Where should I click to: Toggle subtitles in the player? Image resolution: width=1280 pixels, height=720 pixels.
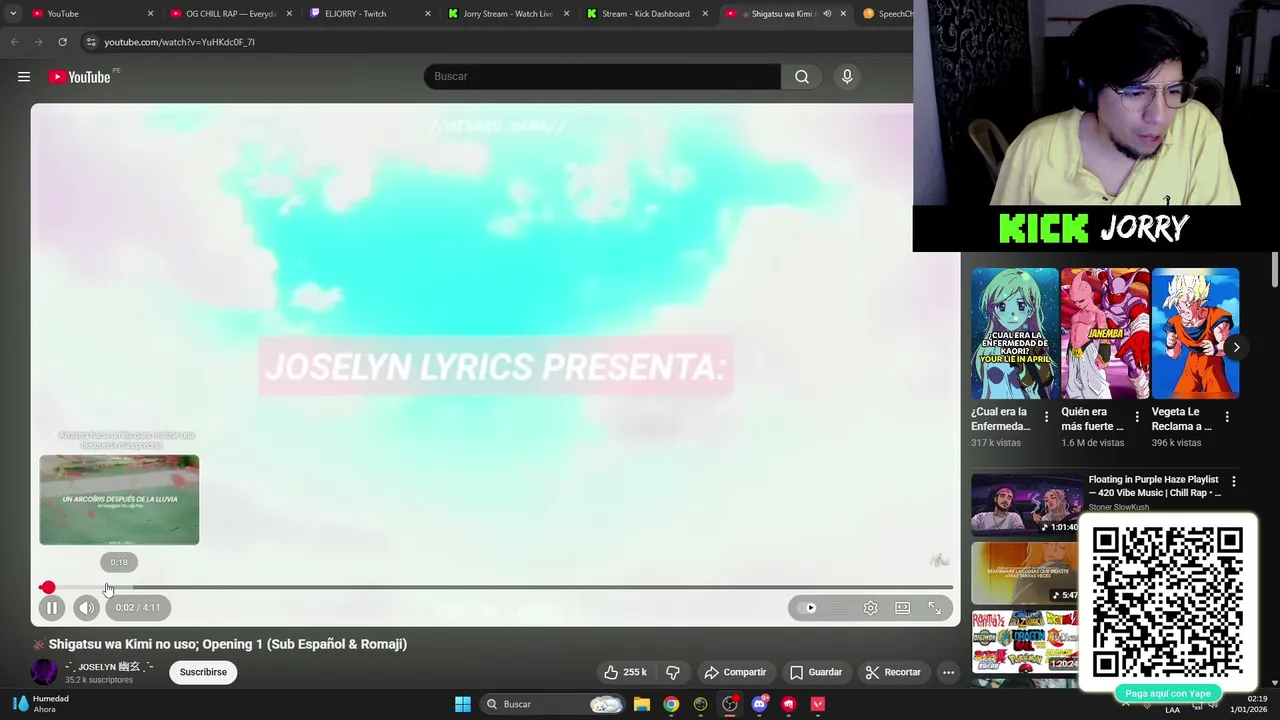(x=839, y=608)
